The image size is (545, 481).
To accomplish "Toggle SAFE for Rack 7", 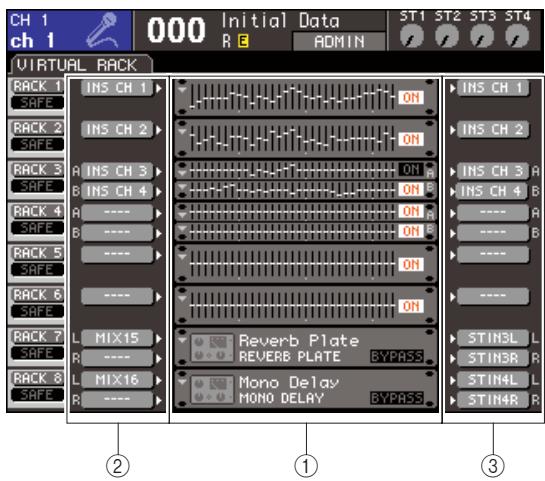I will pyautogui.click(x=37, y=353).
